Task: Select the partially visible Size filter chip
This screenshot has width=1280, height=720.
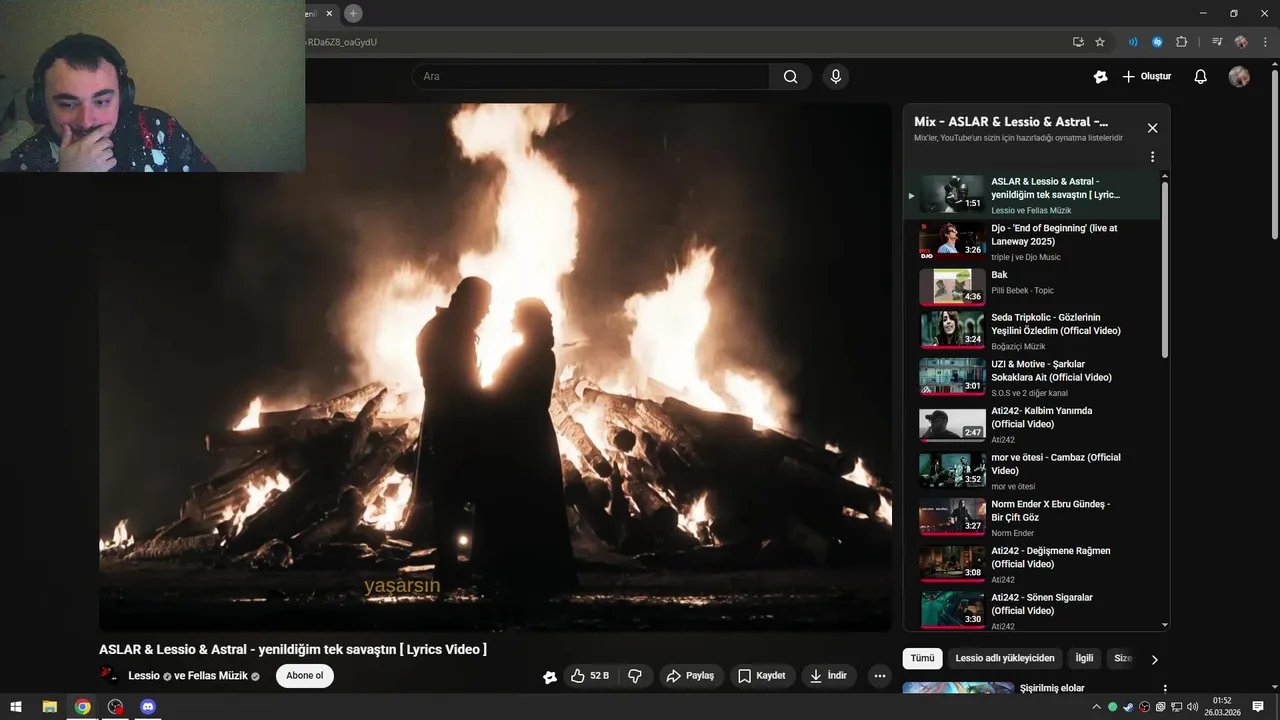Action: point(1122,658)
